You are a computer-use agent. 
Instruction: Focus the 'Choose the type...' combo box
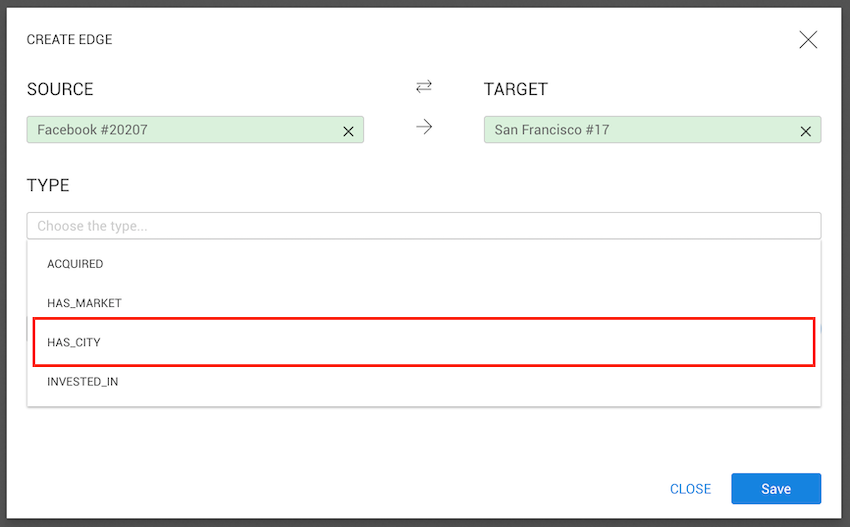pos(424,226)
